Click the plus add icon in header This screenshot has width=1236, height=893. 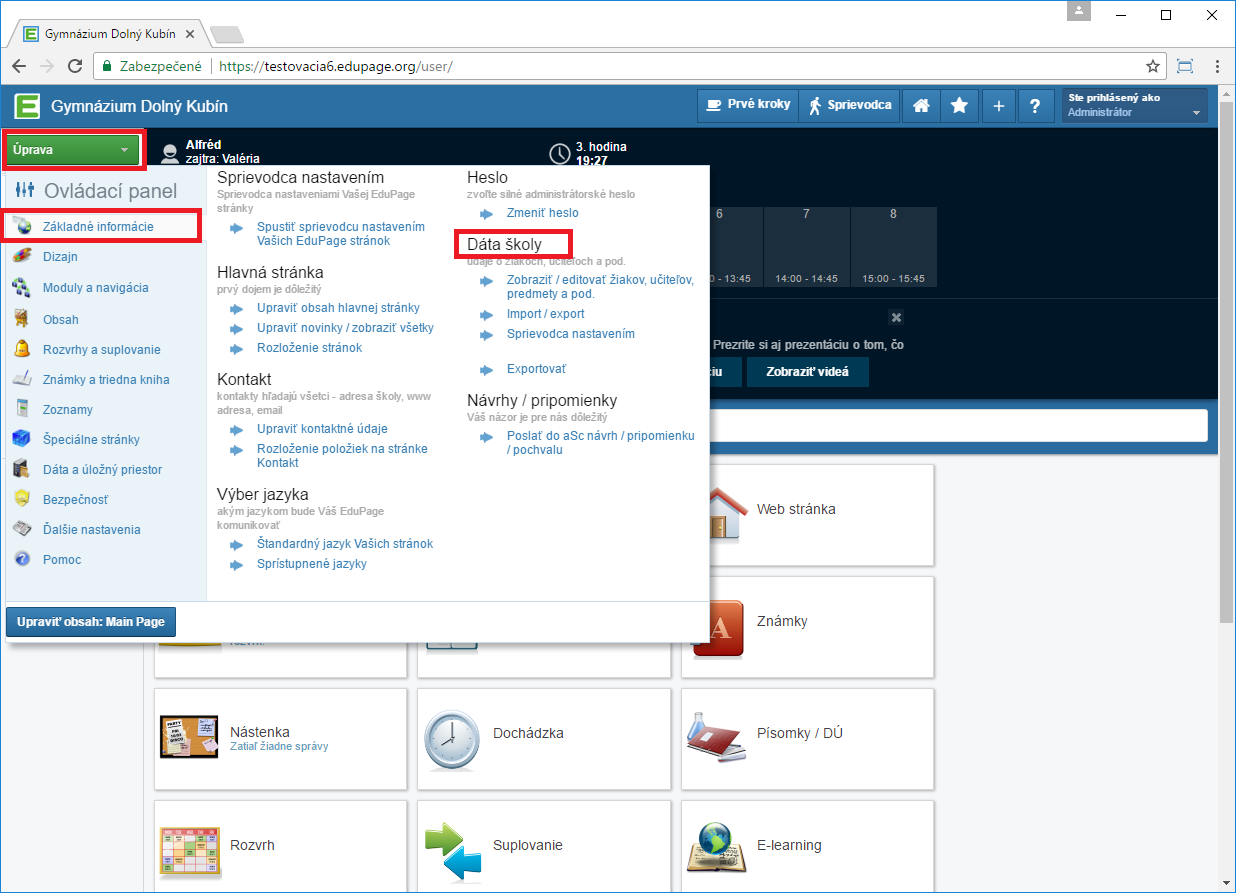998,105
